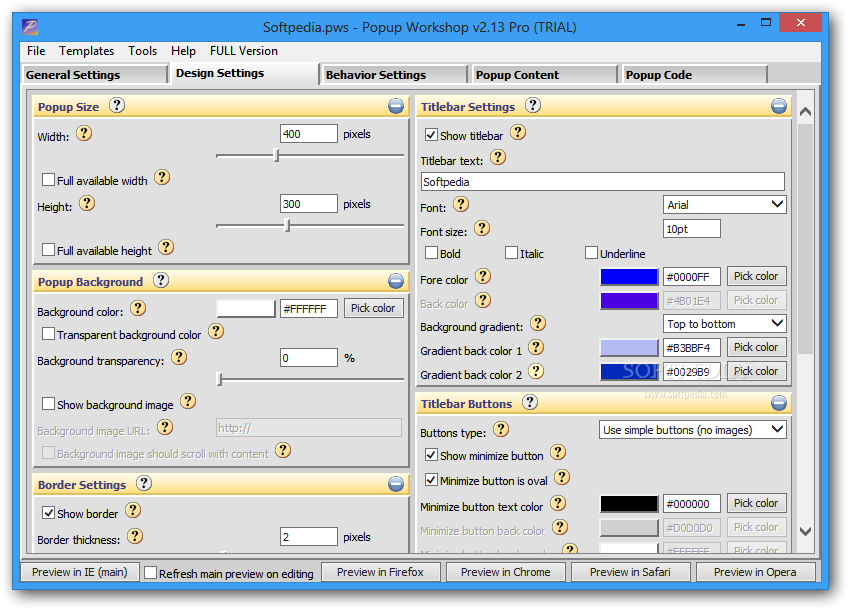Open the Tools menu
This screenshot has width=849, height=610.
(x=142, y=51)
